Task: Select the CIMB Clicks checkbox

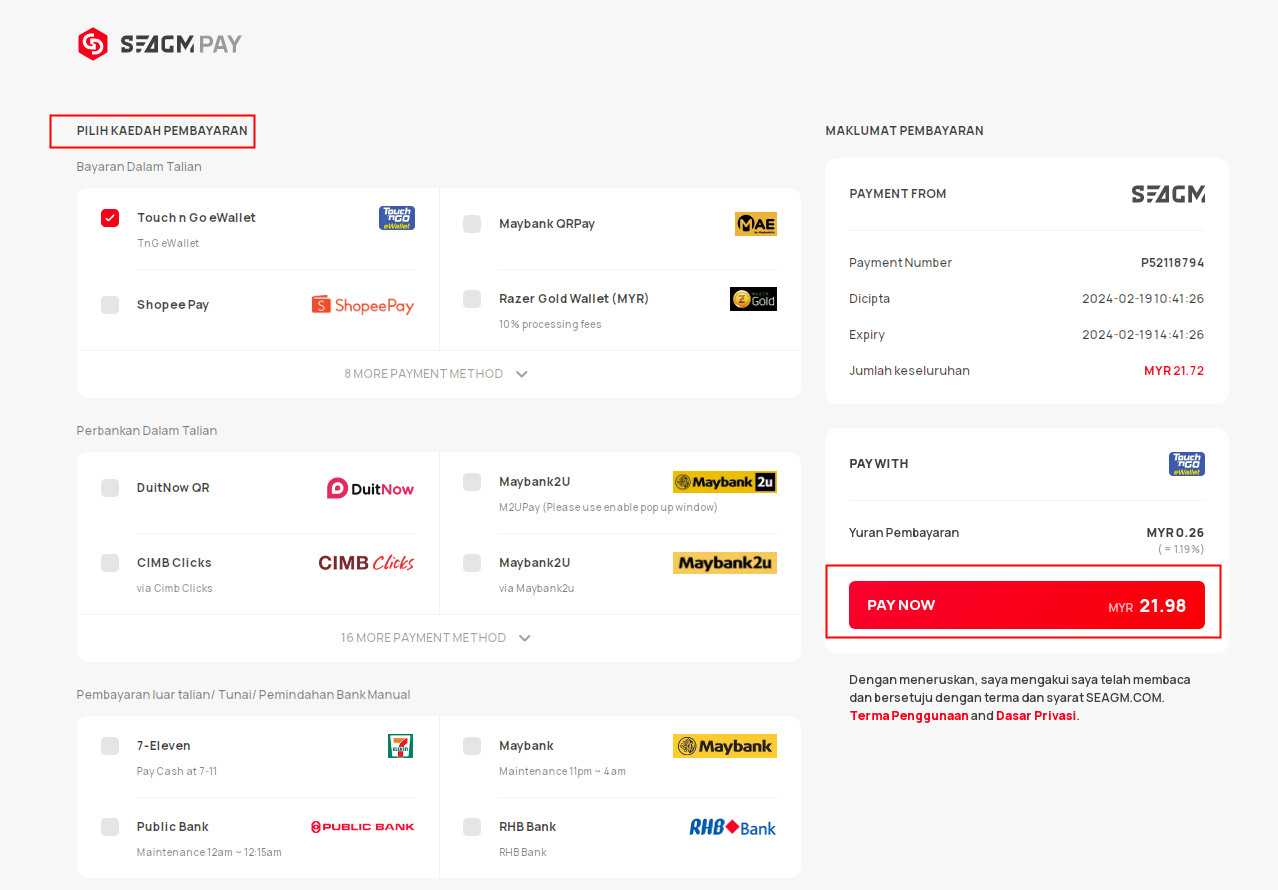Action: pos(110,563)
